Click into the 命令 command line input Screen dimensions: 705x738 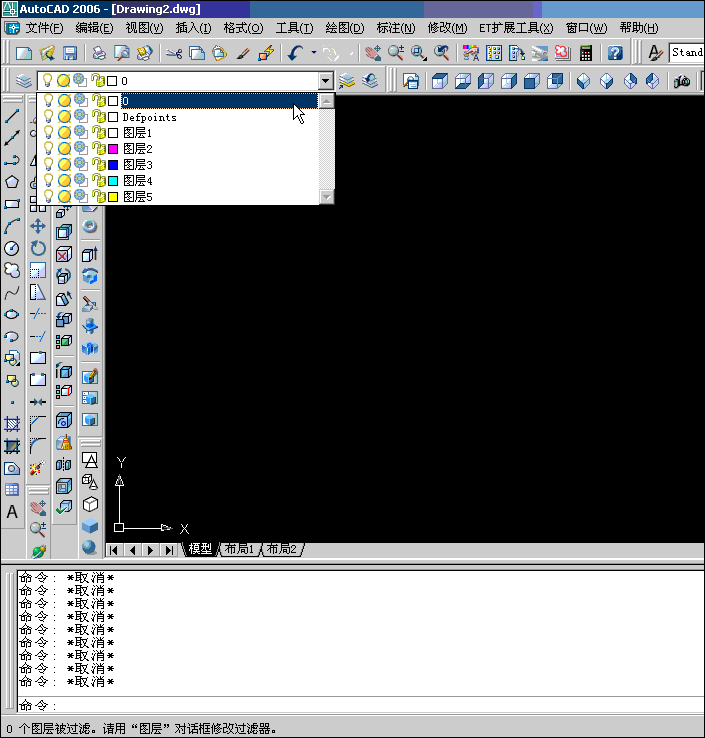point(361,705)
